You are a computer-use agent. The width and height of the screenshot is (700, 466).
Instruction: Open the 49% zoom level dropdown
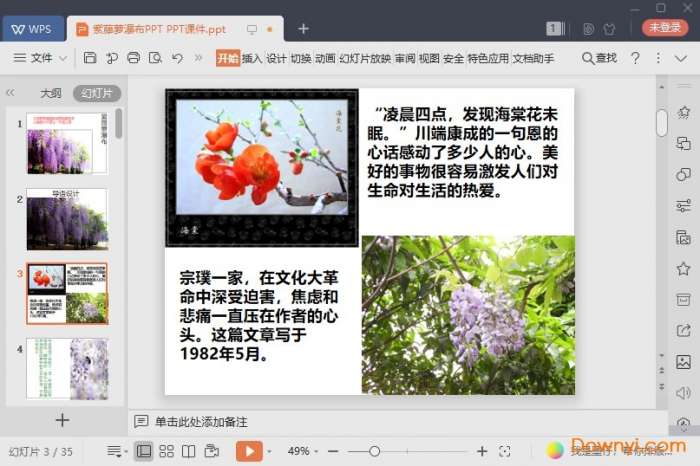click(x=303, y=451)
